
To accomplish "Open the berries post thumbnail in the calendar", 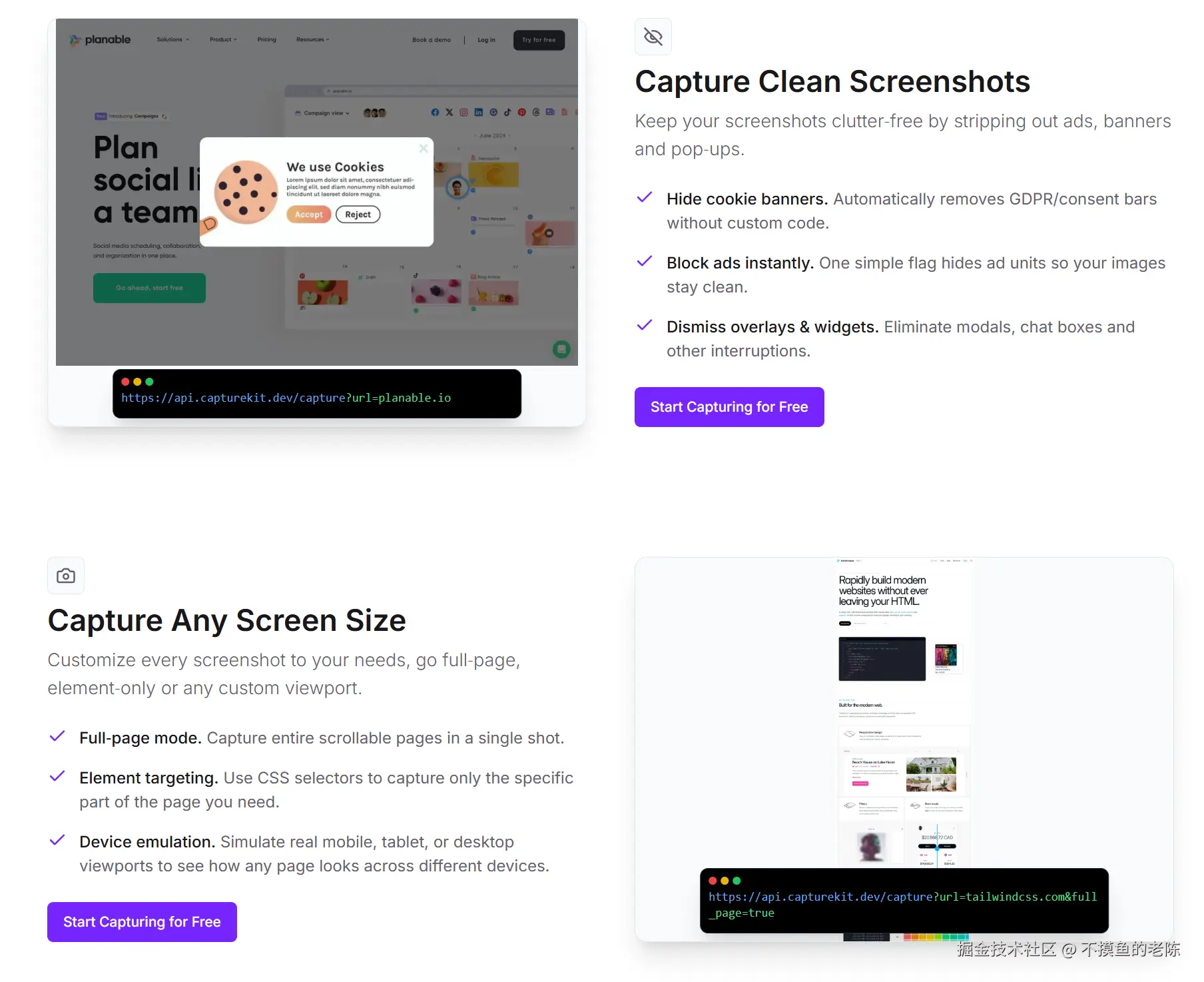I will 436,292.
